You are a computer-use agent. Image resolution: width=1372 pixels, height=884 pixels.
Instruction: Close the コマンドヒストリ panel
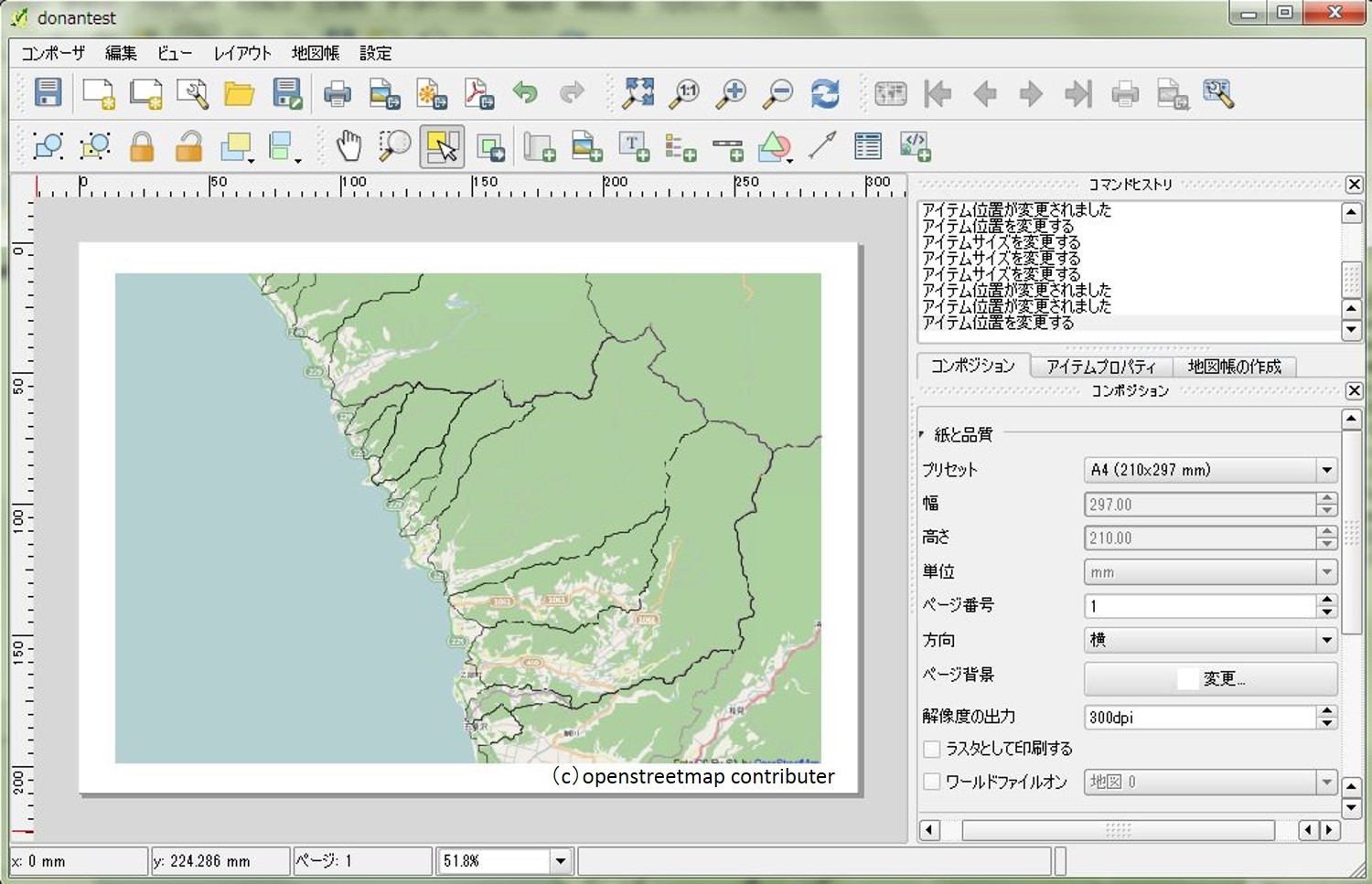1355,185
